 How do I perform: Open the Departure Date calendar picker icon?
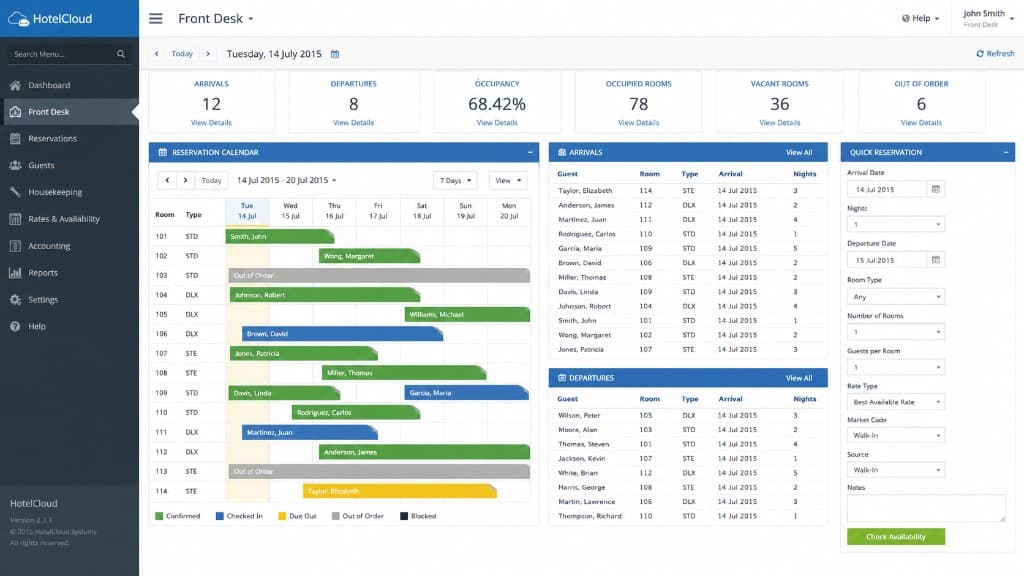coord(936,260)
